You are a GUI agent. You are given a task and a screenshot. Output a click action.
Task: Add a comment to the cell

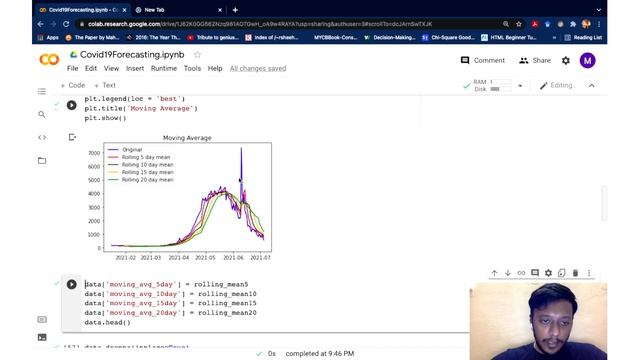coord(535,273)
